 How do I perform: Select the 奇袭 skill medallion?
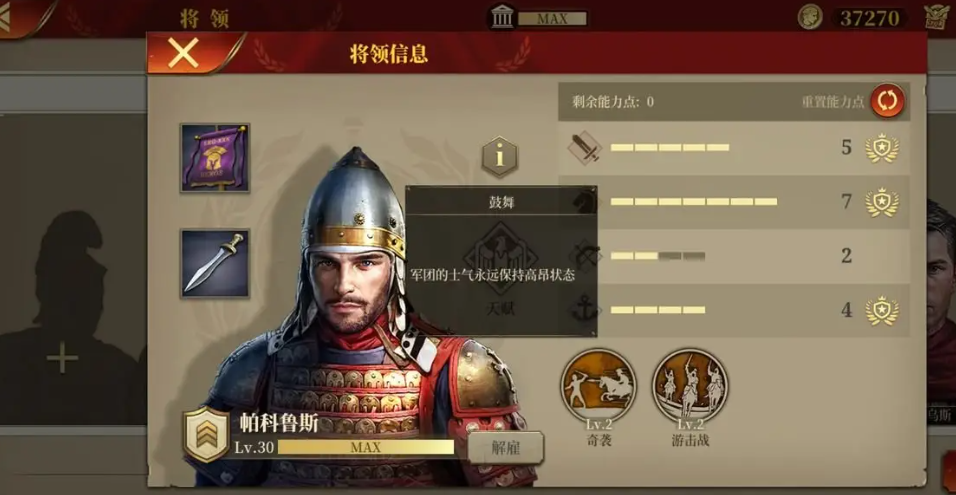point(598,386)
